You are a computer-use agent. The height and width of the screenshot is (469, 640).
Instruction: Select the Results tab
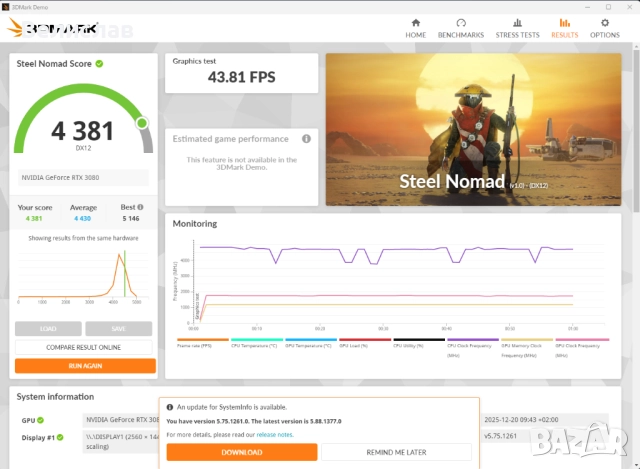564,29
